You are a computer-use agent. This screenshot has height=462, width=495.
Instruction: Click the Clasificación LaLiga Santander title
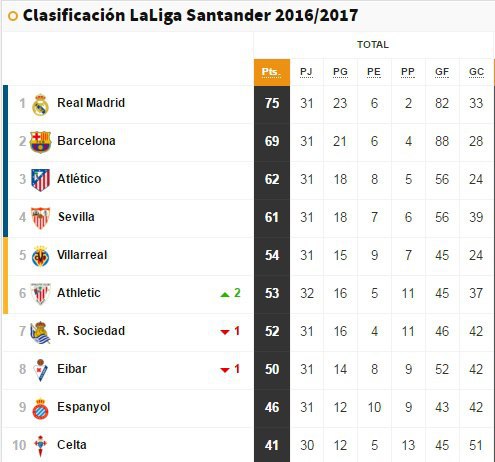(190, 15)
